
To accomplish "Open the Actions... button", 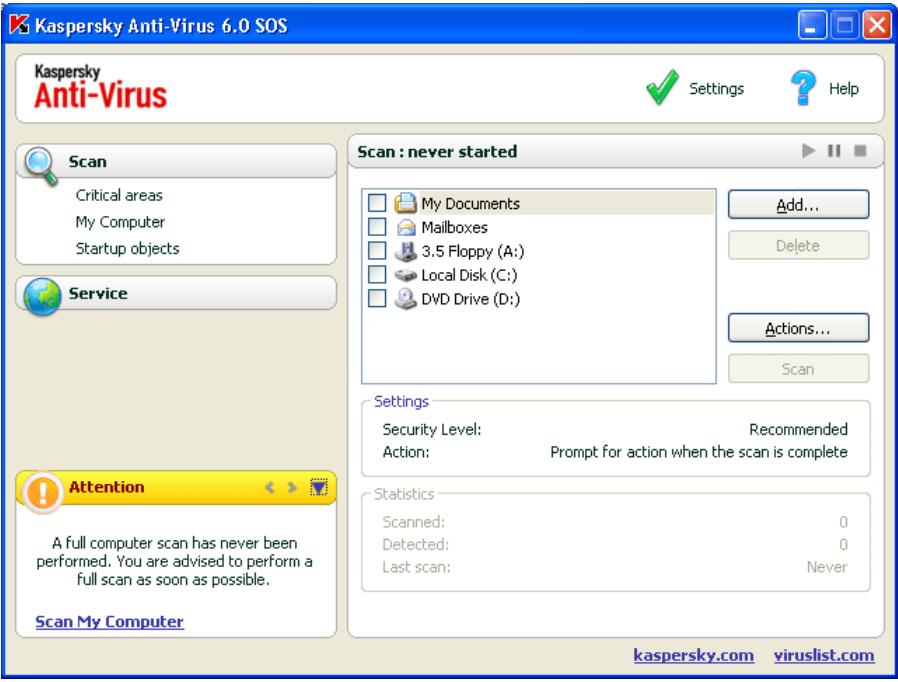I will point(798,328).
